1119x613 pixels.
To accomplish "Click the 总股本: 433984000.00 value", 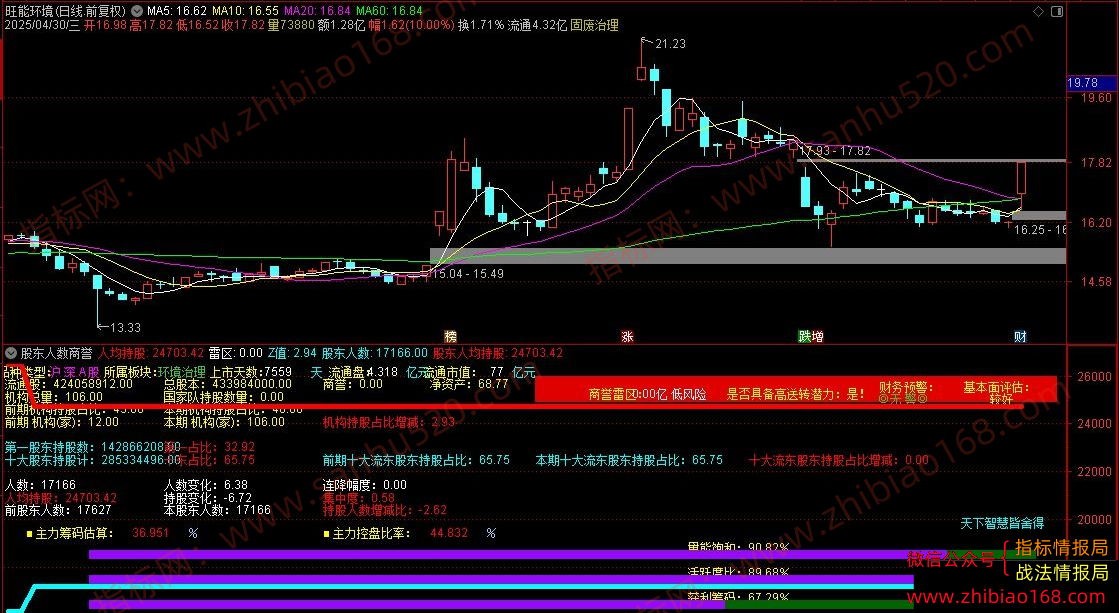I will pos(228,384).
